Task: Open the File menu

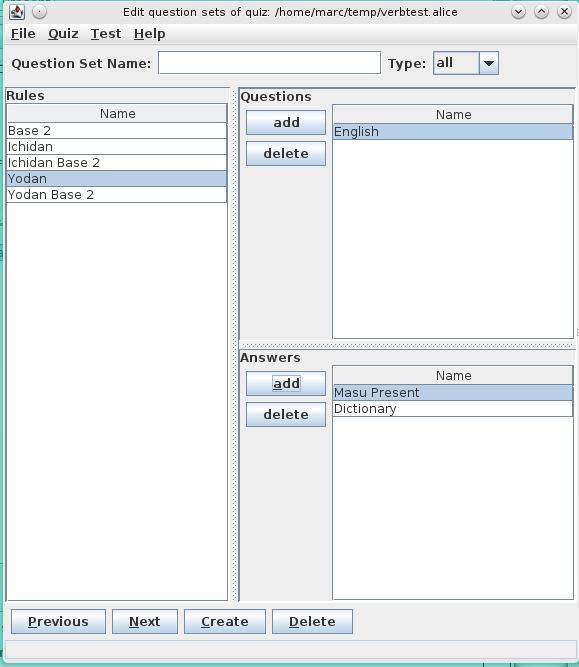Action: (x=23, y=34)
